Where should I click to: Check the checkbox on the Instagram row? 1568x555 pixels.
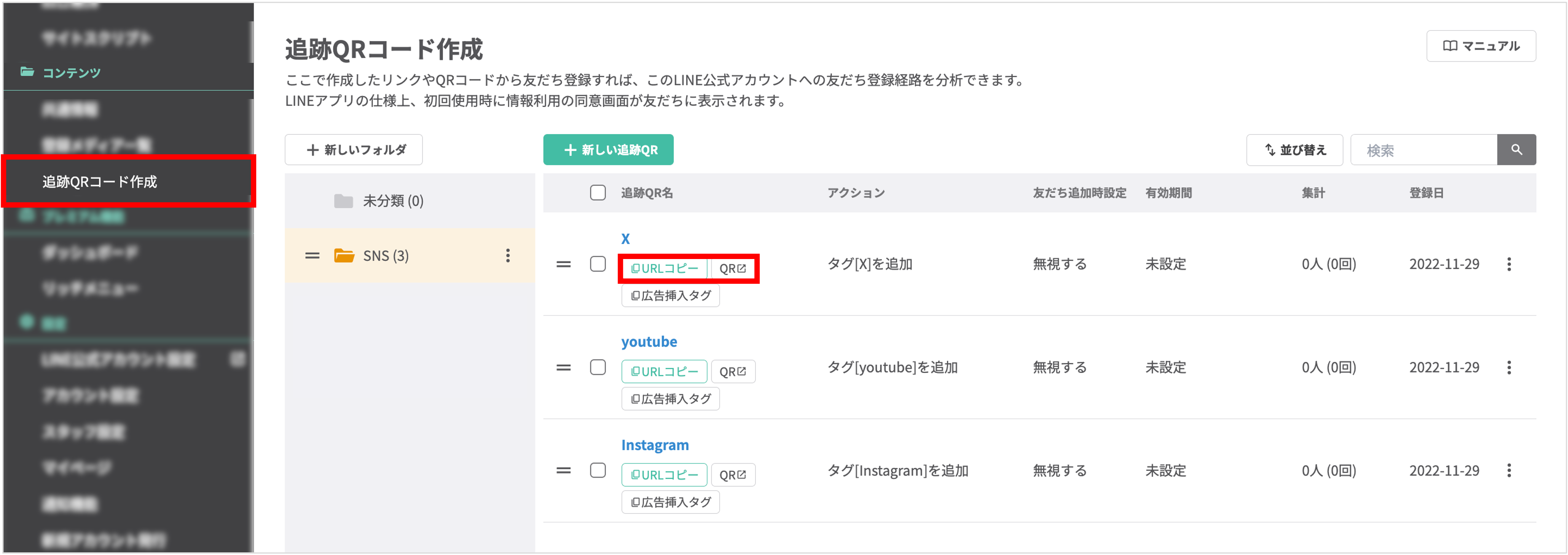point(598,470)
